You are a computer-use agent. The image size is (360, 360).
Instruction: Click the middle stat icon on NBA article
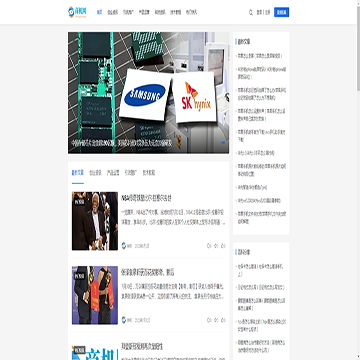(216, 246)
